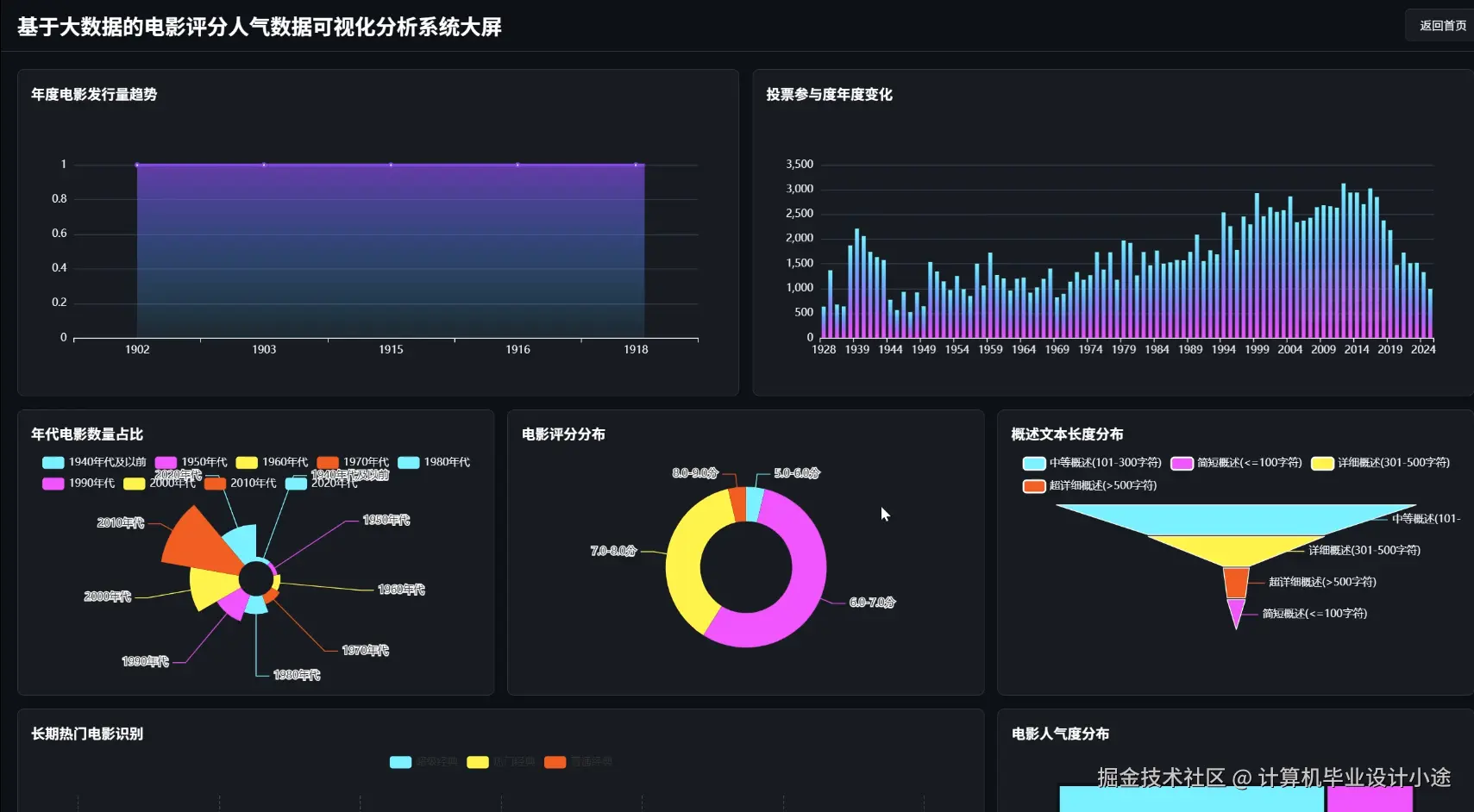
Task: Click the 概述文本长度分布 panel title
Action: 1067,434
